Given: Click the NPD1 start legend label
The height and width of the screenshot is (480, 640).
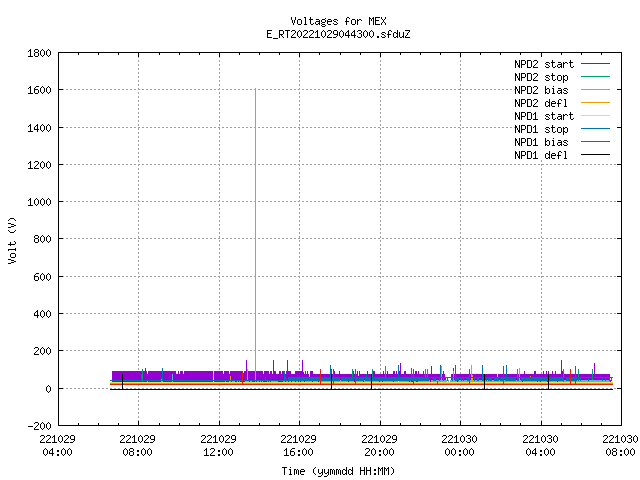Looking at the screenshot, I should pos(544,116).
